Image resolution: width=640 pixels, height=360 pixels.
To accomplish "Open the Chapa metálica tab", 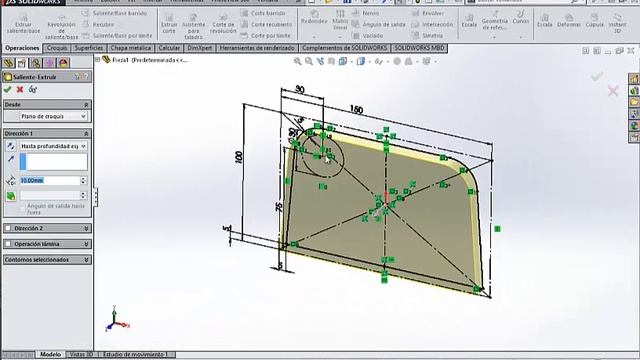I will 131,48.
